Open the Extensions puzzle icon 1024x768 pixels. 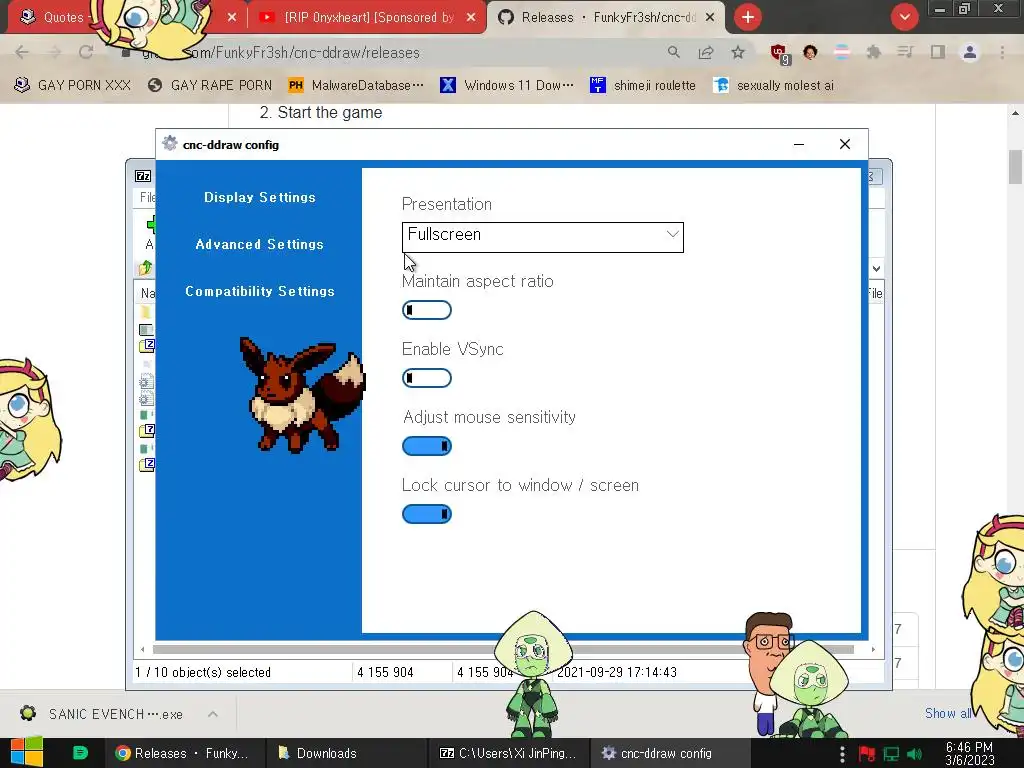point(873,52)
